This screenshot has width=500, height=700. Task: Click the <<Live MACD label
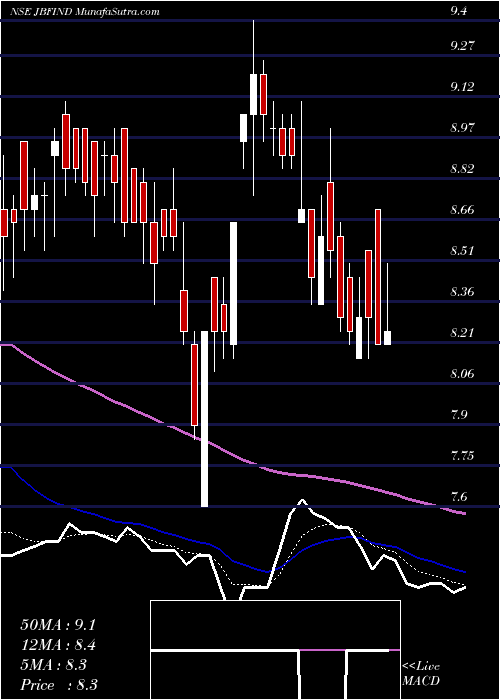pos(421,674)
